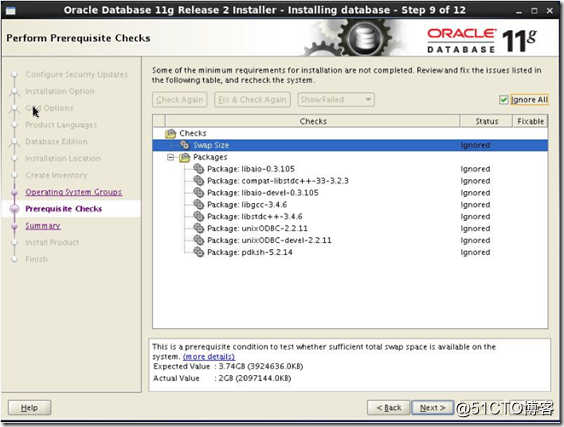The width and height of the screenshot is (564, 427).
Task: Select Package: libstdc++-3.4.6 row
Action: pos(350,217)
